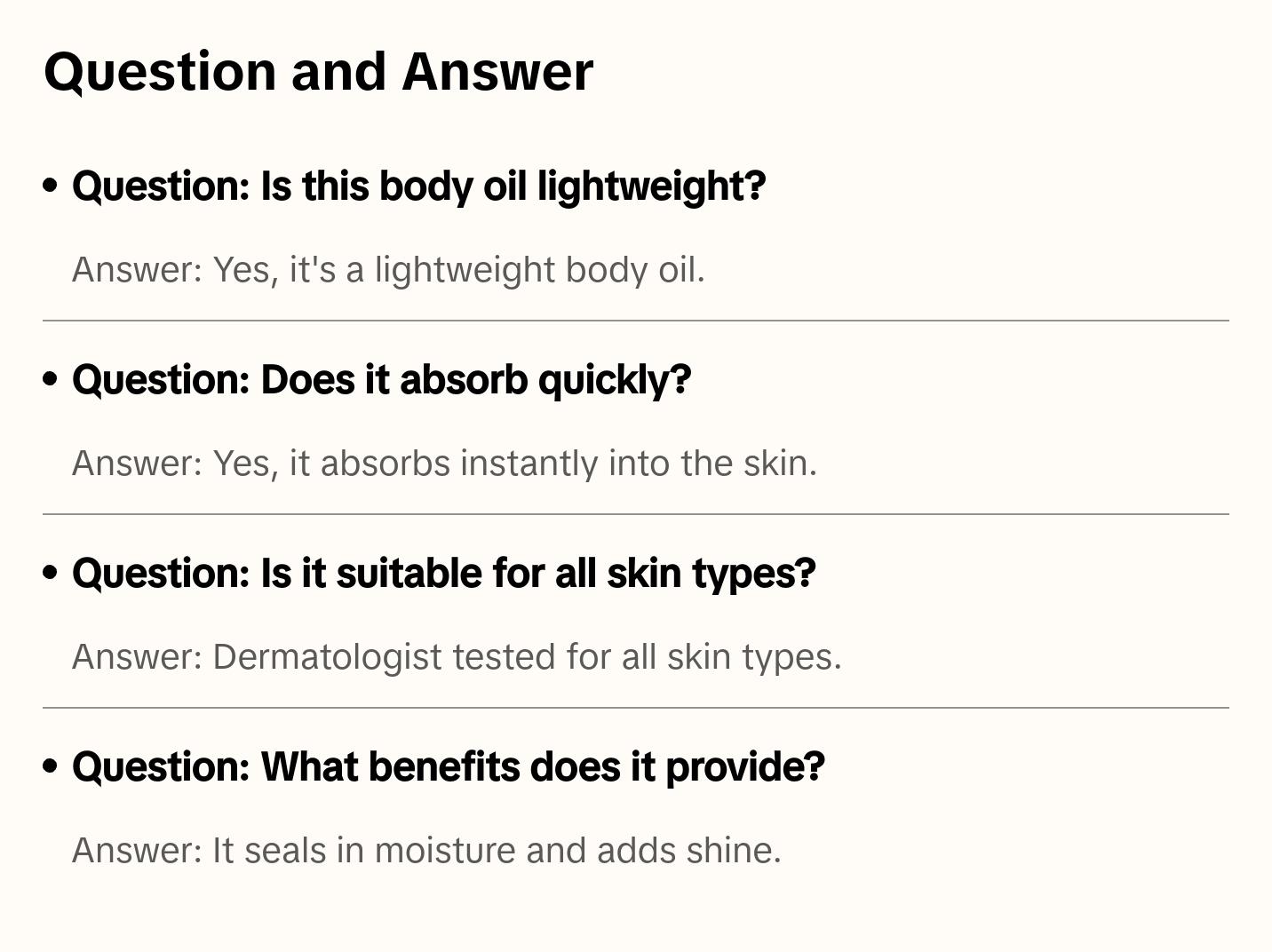The height and width of the screenshot is (952, 1272).
Task: Click the "Question and Answer" heading
Action: pos(318,72)
